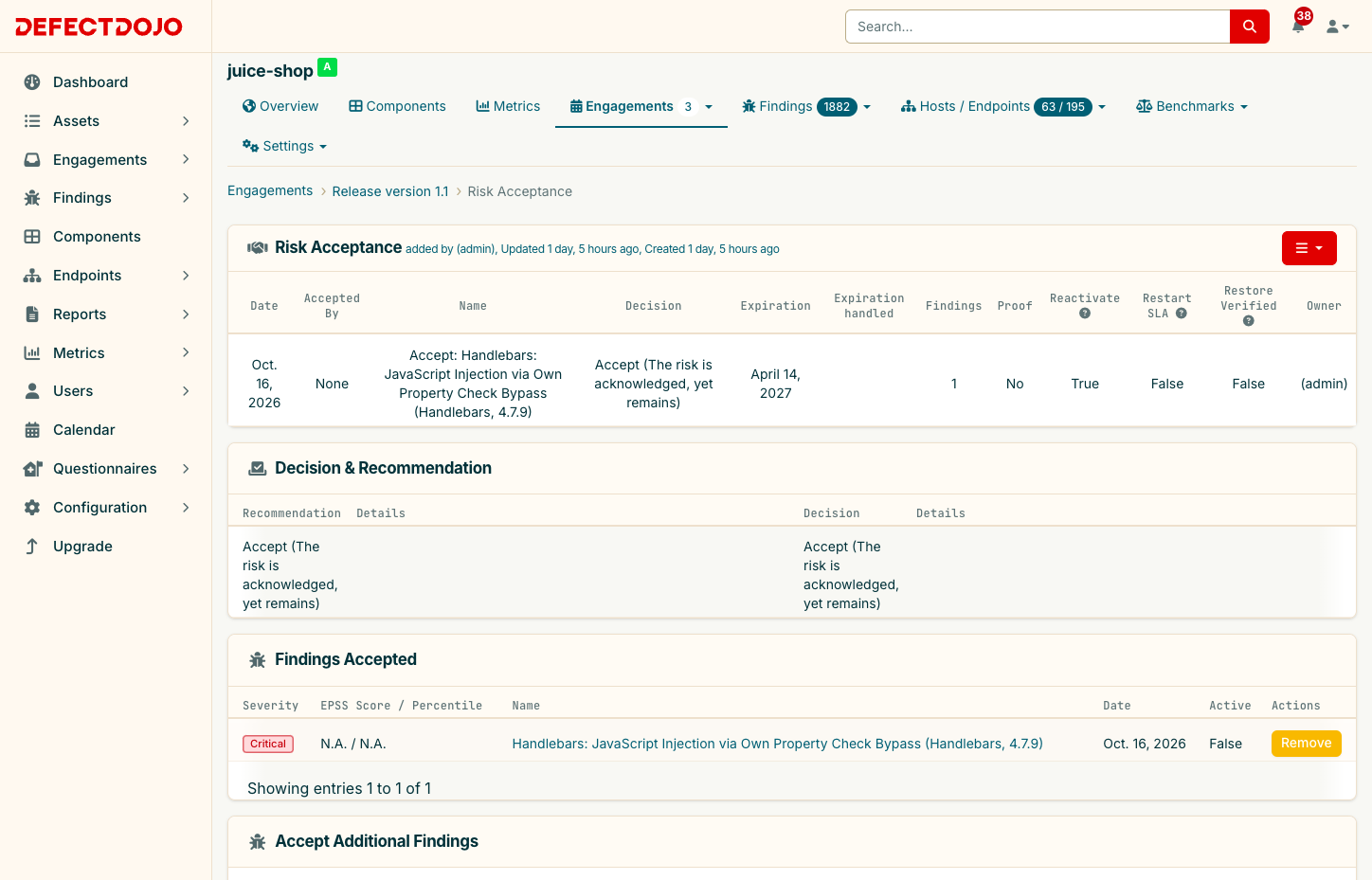Click the Reports document icon in sidebar
The image size is (1372, 880).
tap(32, 314)
